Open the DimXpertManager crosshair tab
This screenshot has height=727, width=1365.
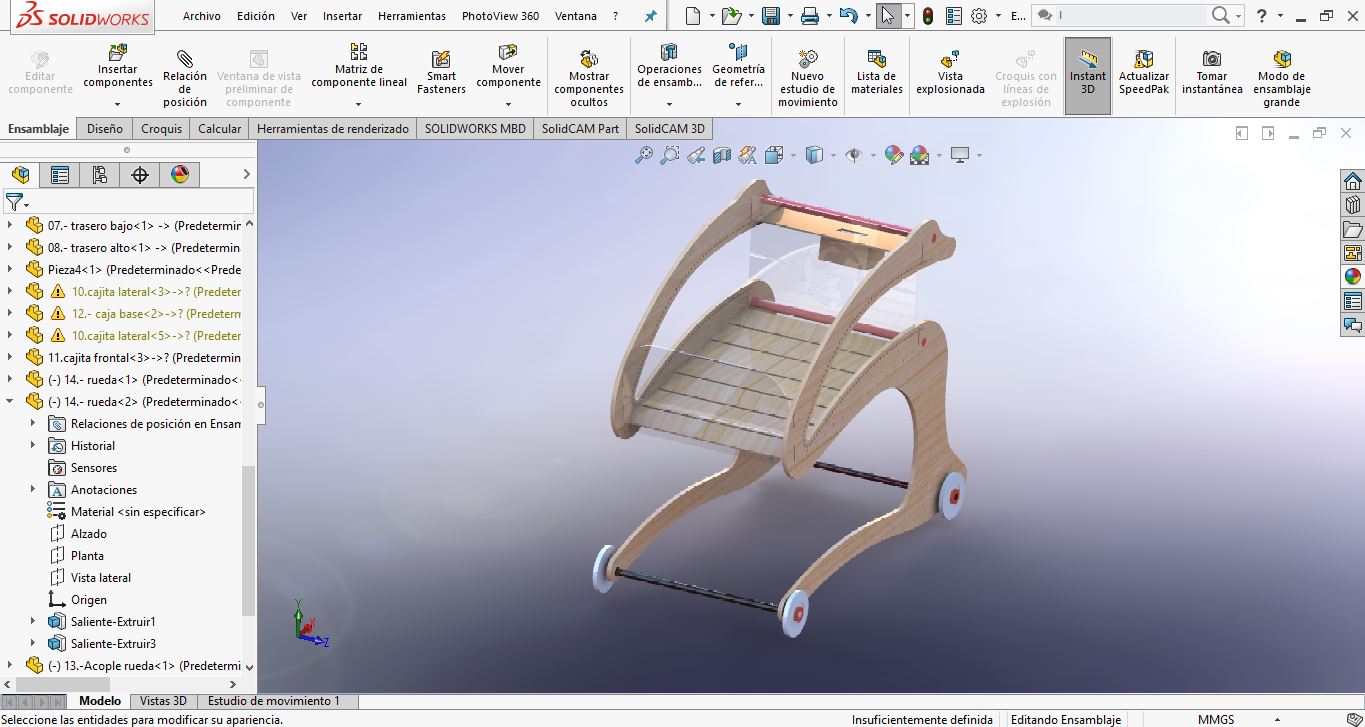point(140,175)
